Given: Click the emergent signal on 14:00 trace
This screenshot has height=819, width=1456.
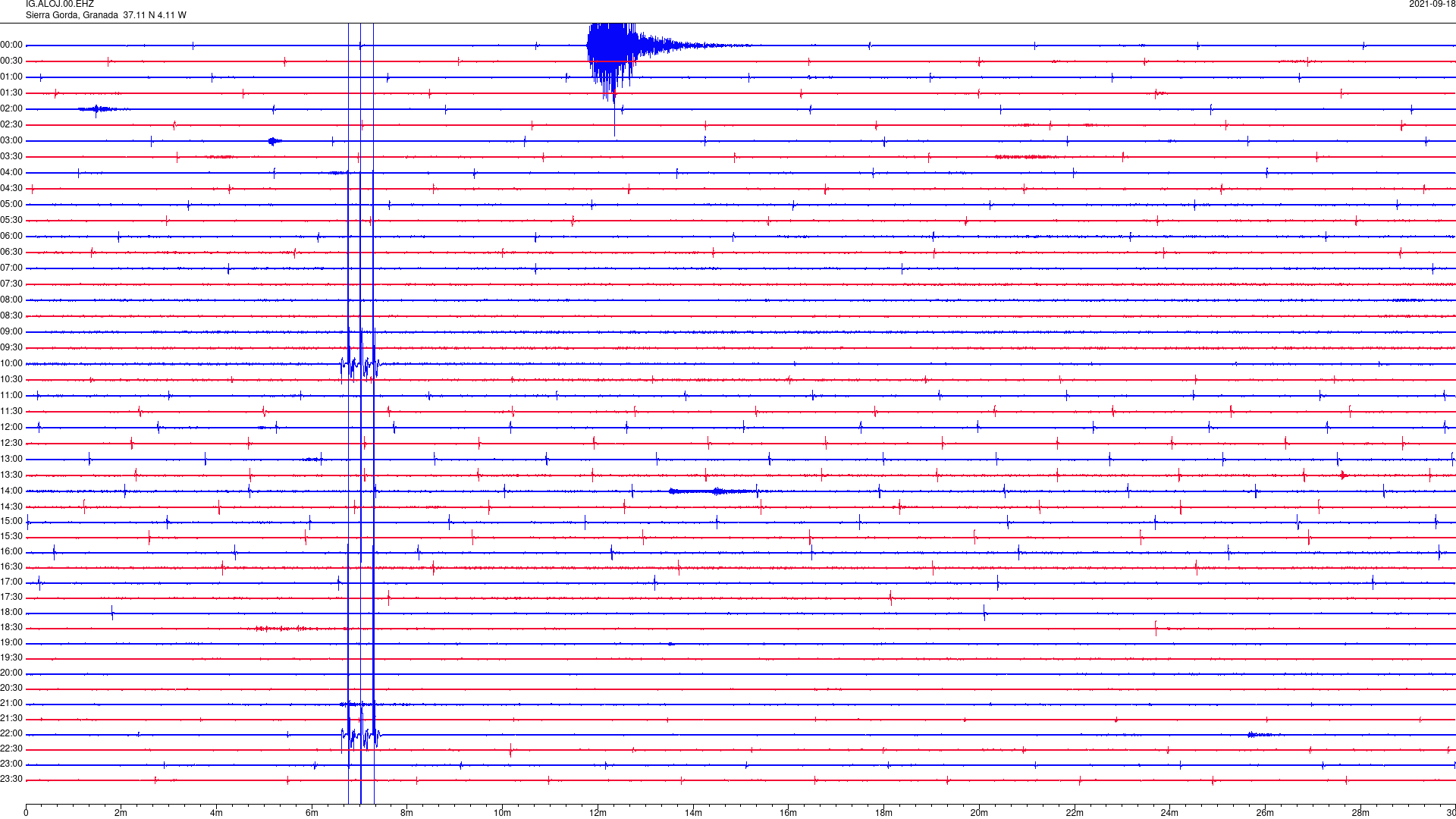Looking at the screenshot, I should pyautogui.click(x=715, y=491).
